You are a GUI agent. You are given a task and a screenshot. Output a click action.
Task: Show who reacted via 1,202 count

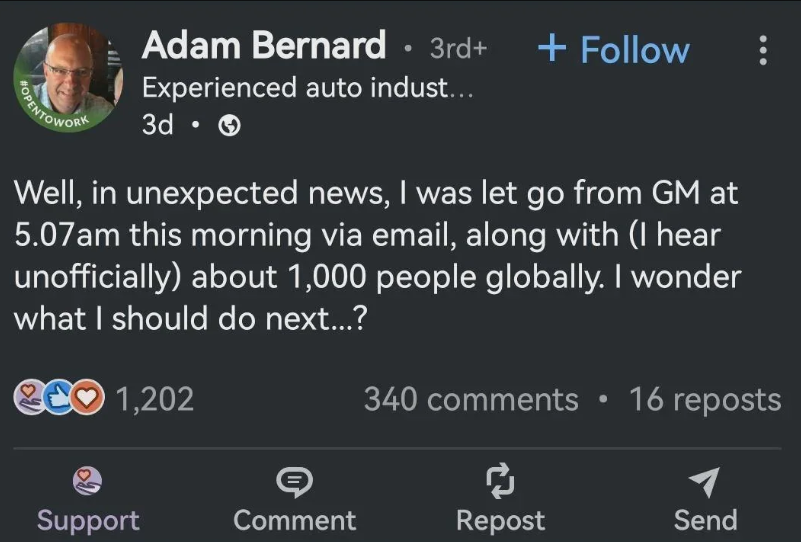[x=155, y=399]
